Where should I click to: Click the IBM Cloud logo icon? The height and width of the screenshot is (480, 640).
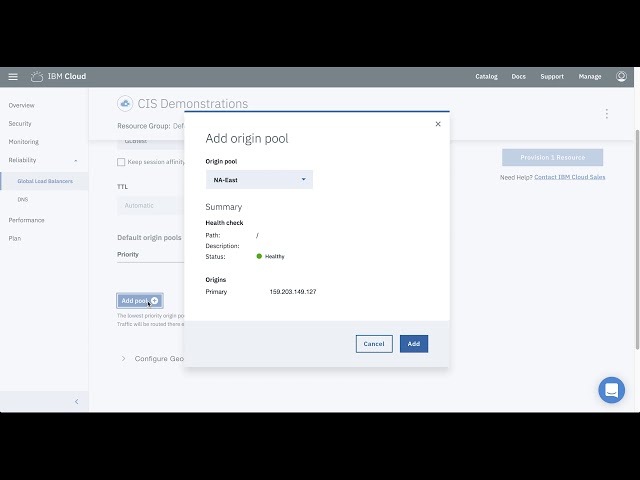(37, 76)
